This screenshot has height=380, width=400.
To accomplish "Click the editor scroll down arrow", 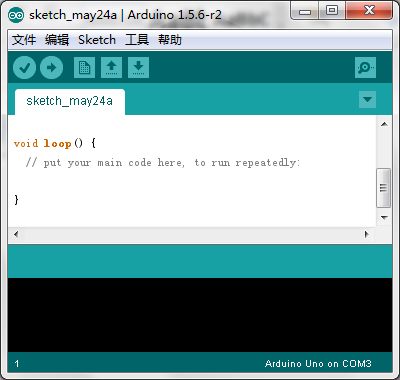I will point(384,218).
